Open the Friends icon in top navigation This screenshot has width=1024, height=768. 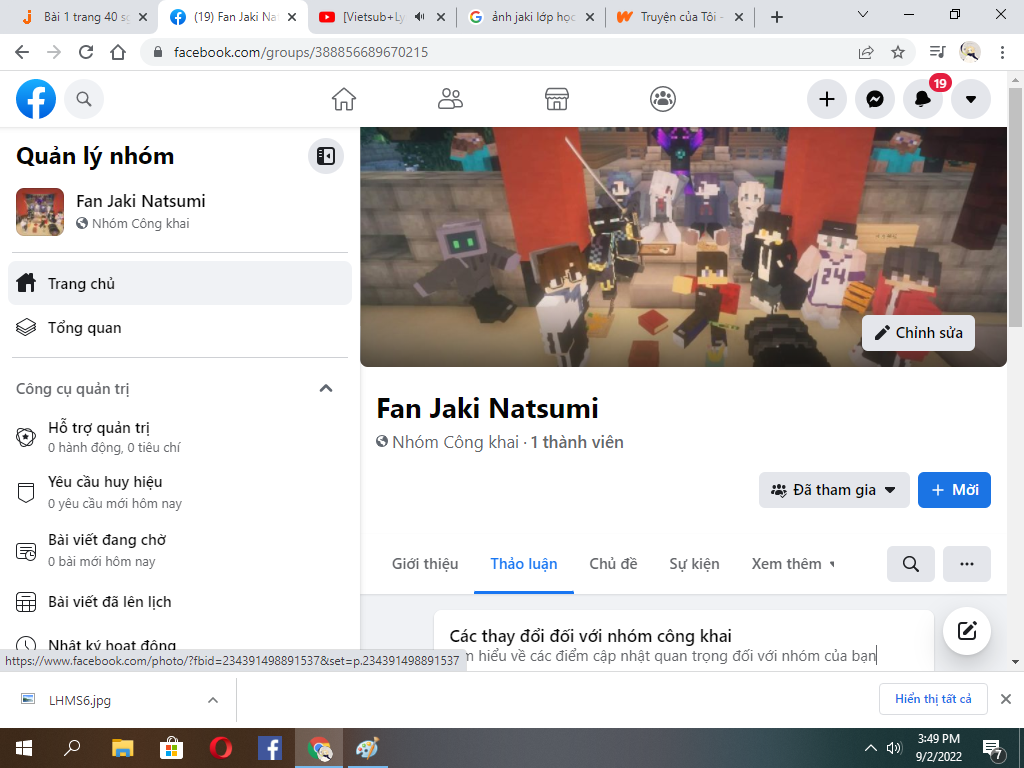click(450, 99)
